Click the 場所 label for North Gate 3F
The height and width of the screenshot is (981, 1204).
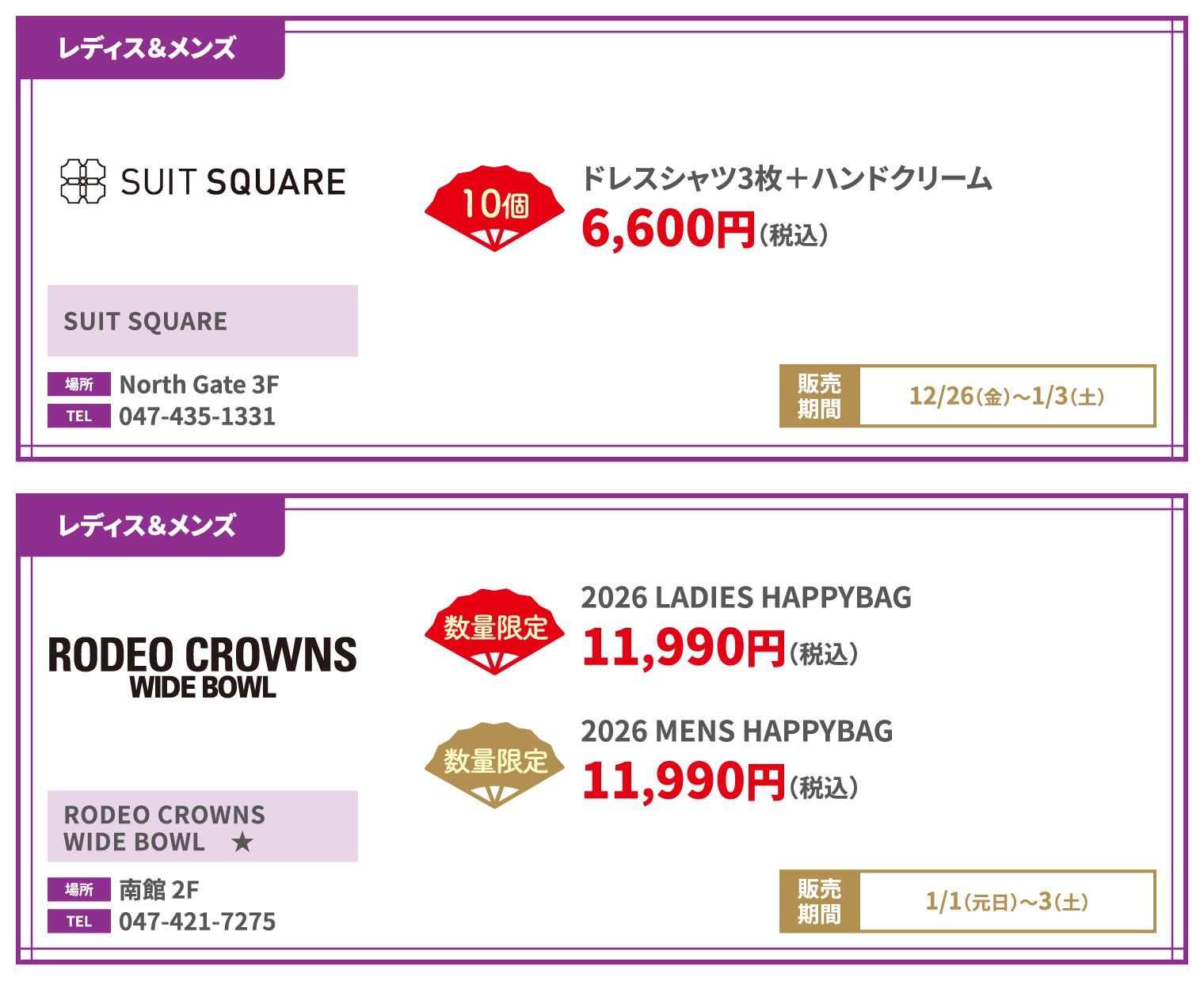pyautogui.click(x=79, y=385)
